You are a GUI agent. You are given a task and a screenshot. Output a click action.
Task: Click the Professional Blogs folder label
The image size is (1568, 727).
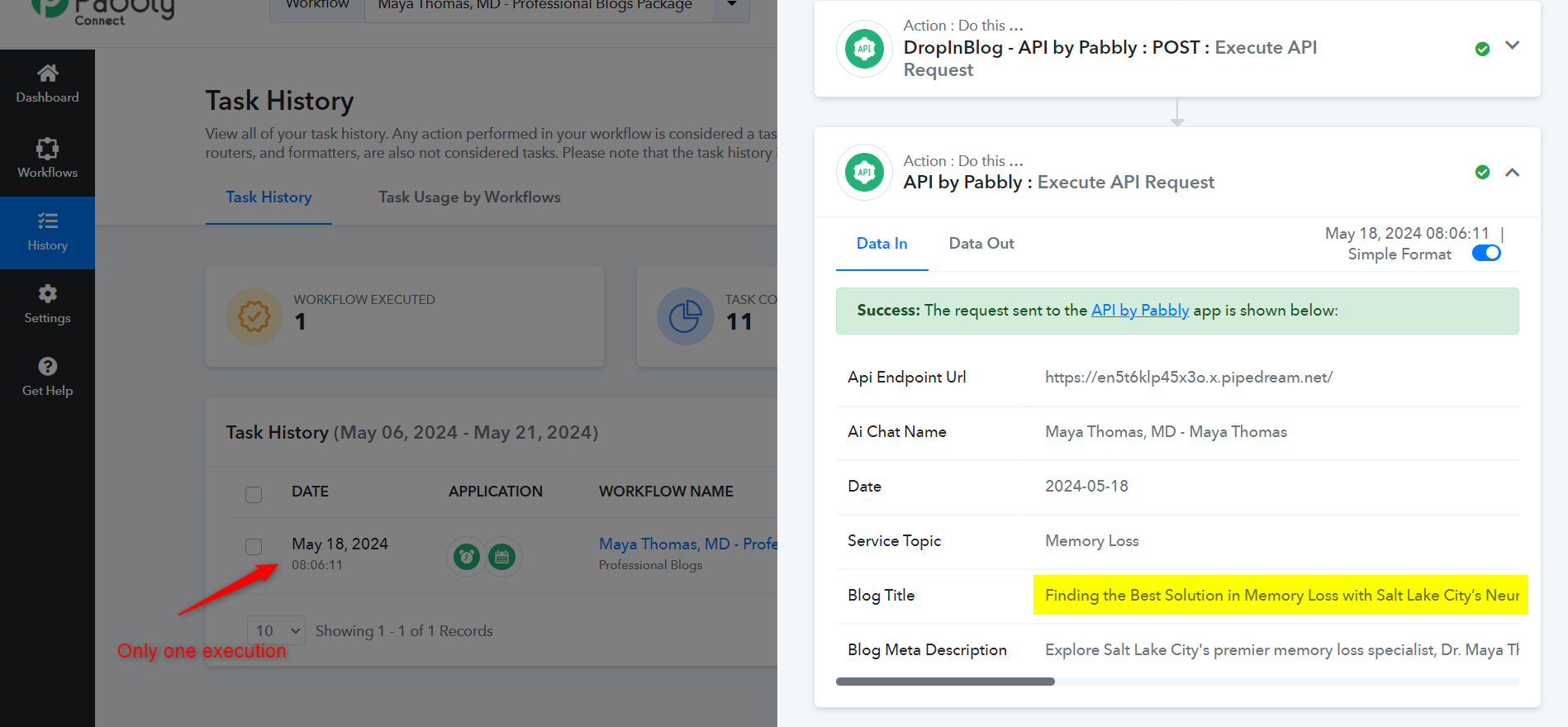(x=650, y=565)
